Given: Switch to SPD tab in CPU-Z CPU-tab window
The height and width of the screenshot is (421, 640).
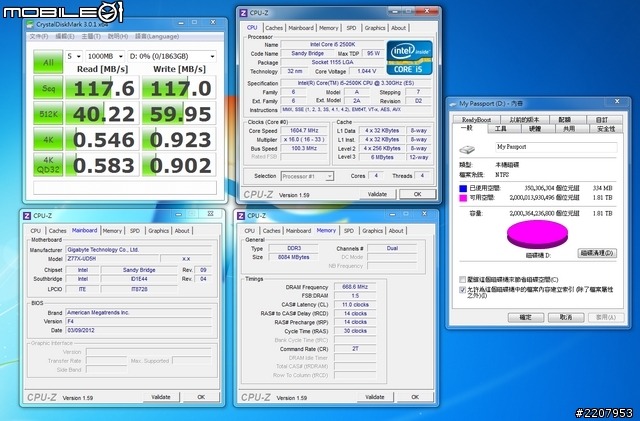Looking at the screenshot, I should [351, 28].
